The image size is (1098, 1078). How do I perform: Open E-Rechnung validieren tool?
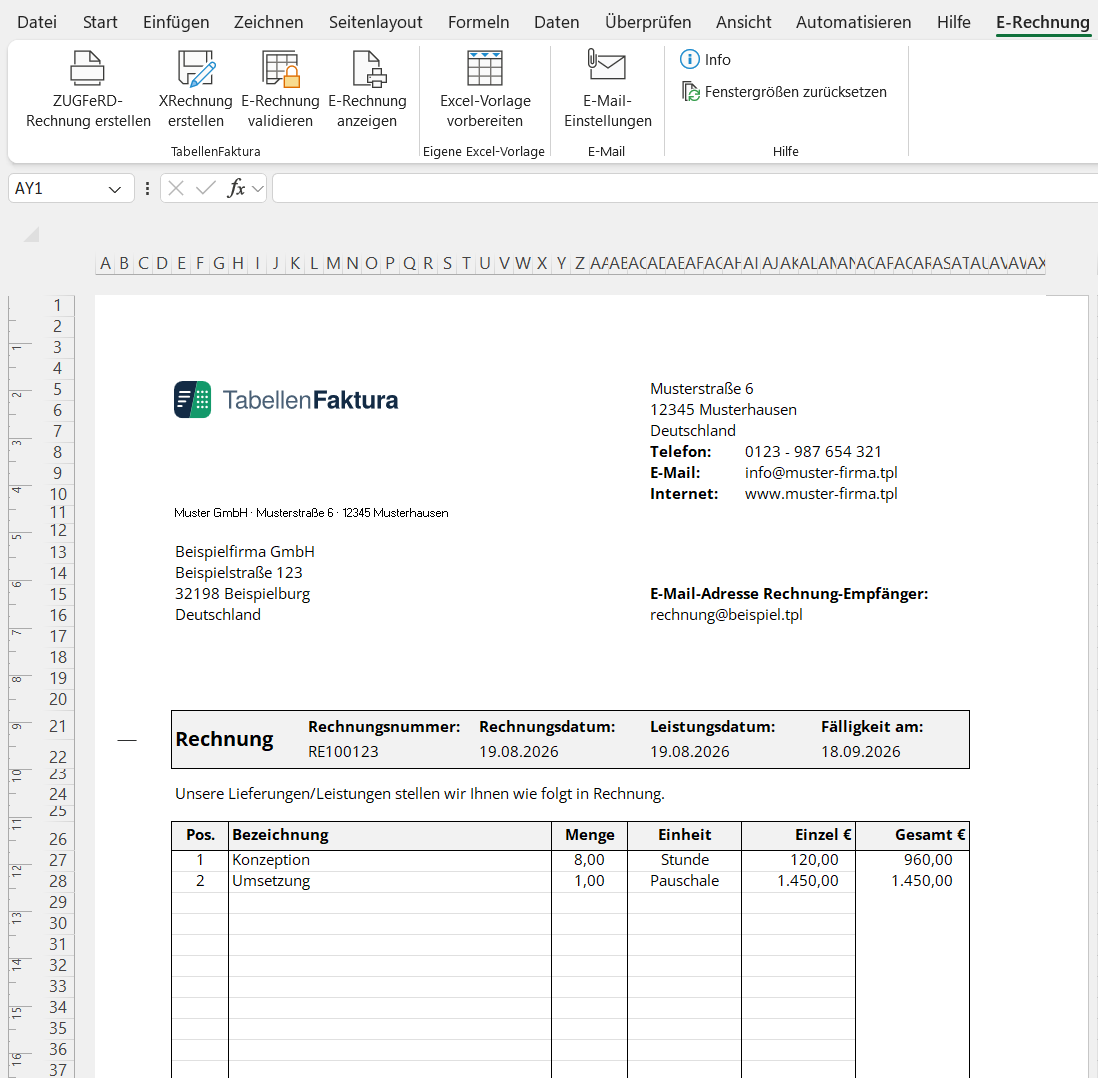pos(280,90)
